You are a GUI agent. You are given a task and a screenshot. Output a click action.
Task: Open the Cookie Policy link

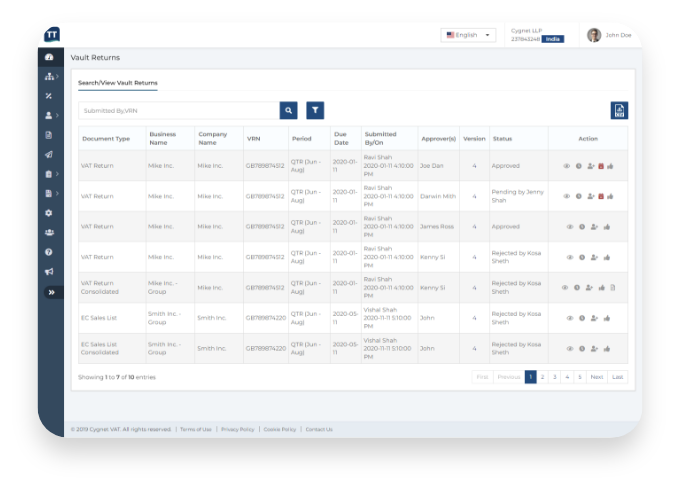tap(280, 429)
